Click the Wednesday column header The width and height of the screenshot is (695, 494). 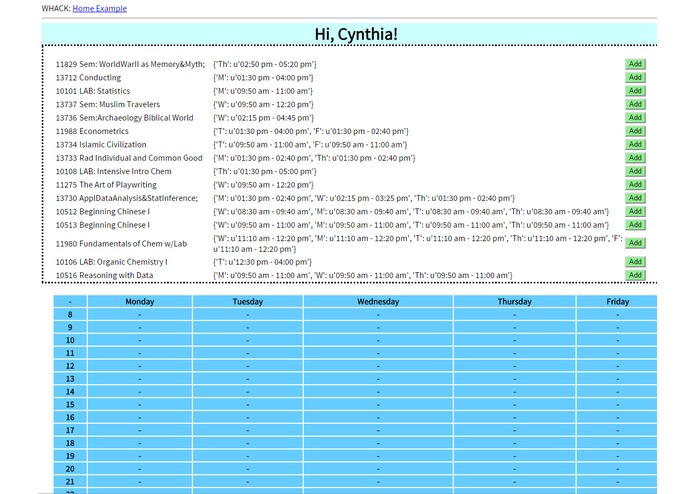378,302
